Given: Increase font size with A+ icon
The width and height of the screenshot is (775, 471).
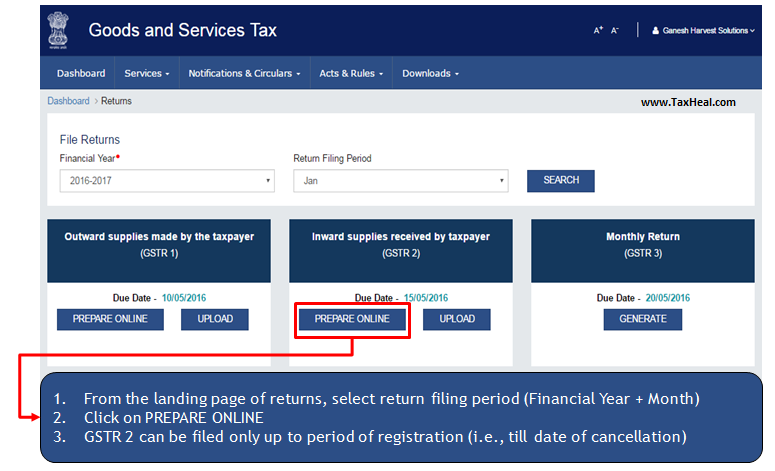Looking at the screenshot, I should pos(598,31).
